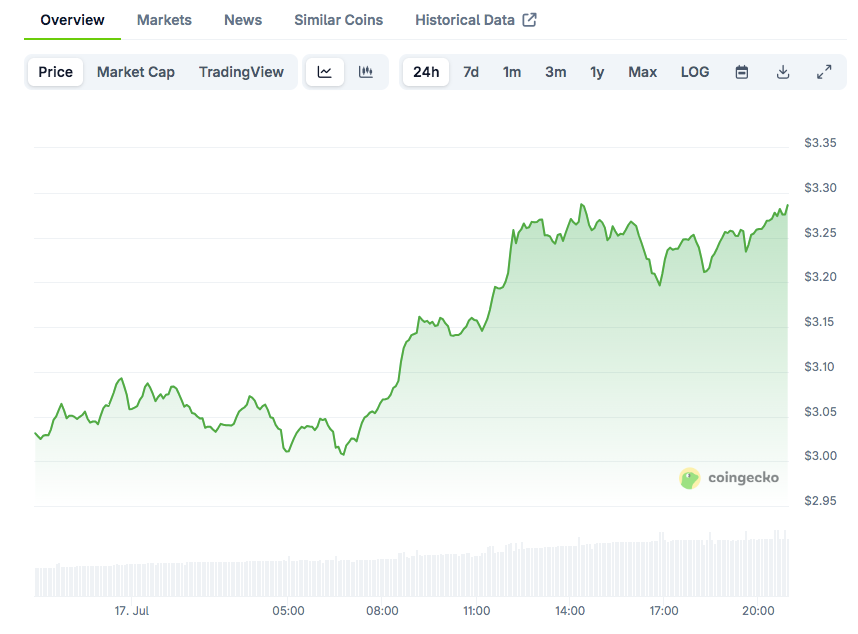This screenshot has width=858, height=634.
Task: Choose the 3m time range
Action: coord(555,72)
